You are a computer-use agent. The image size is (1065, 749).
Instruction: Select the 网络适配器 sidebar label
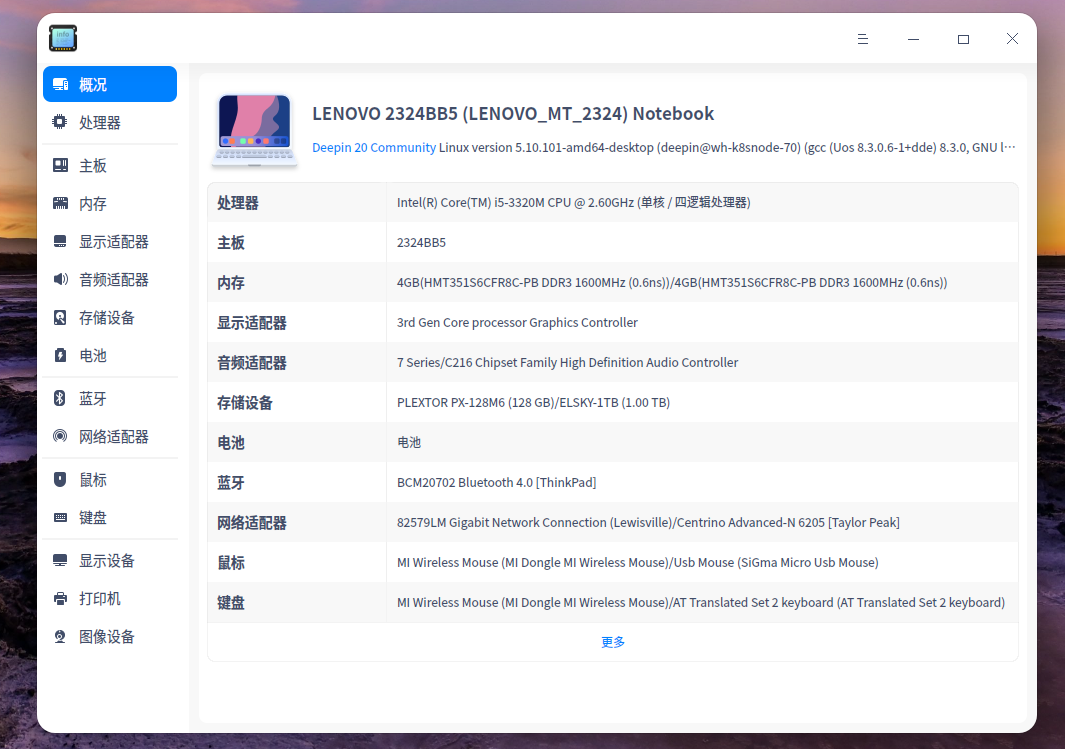coord(113,437)
